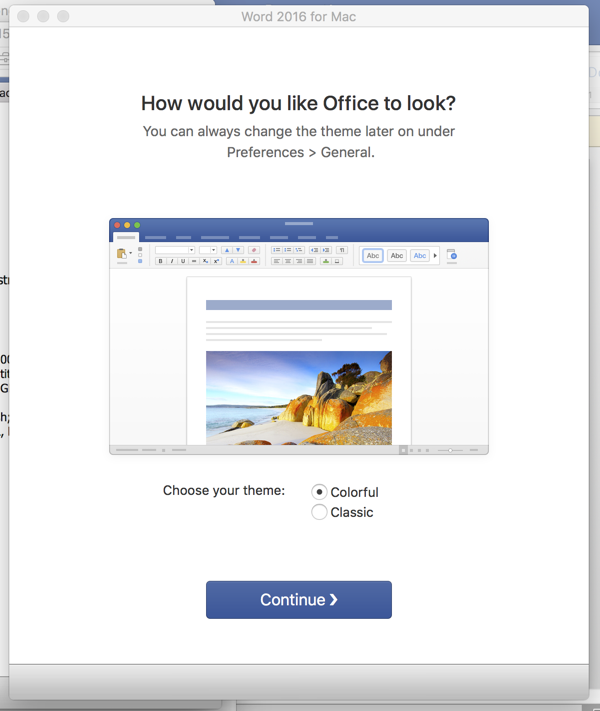Image resolution: width=600 pixels, height=711 pixels.
Task: Click the bullet list icon in preview
Action: coord(276,250)
